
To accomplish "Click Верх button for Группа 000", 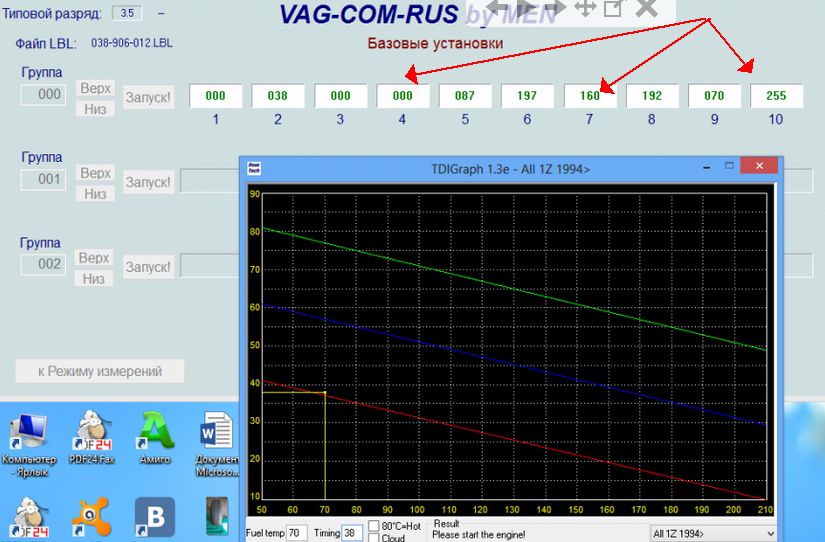I will [x=95, y=88].
